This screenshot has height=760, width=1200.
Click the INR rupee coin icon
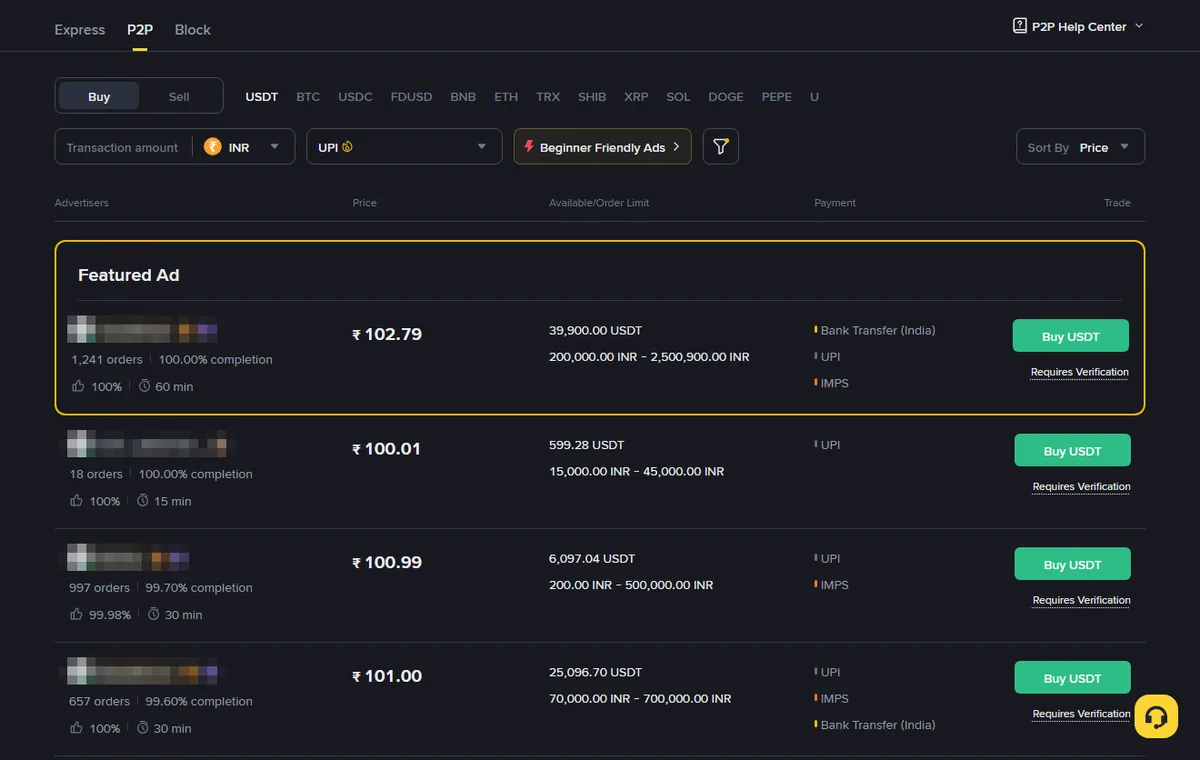[x=213, y=147]
